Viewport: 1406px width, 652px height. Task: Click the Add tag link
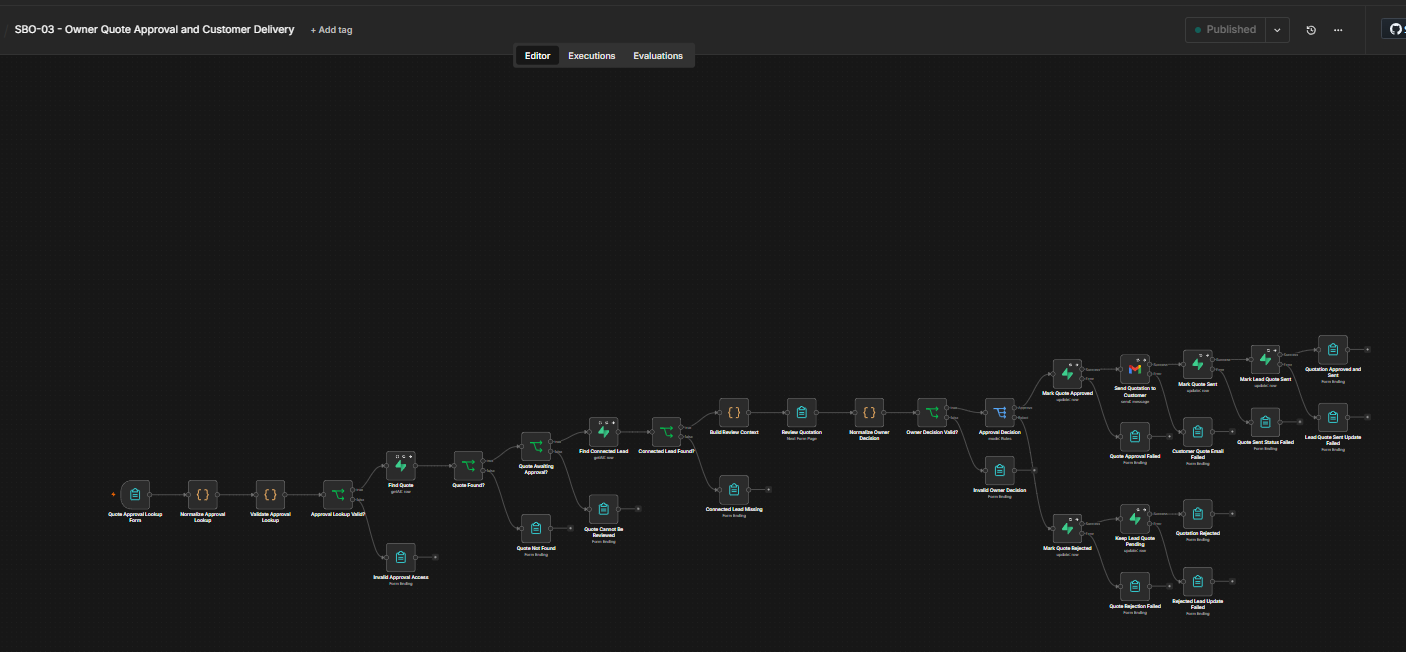pos(331,30)
